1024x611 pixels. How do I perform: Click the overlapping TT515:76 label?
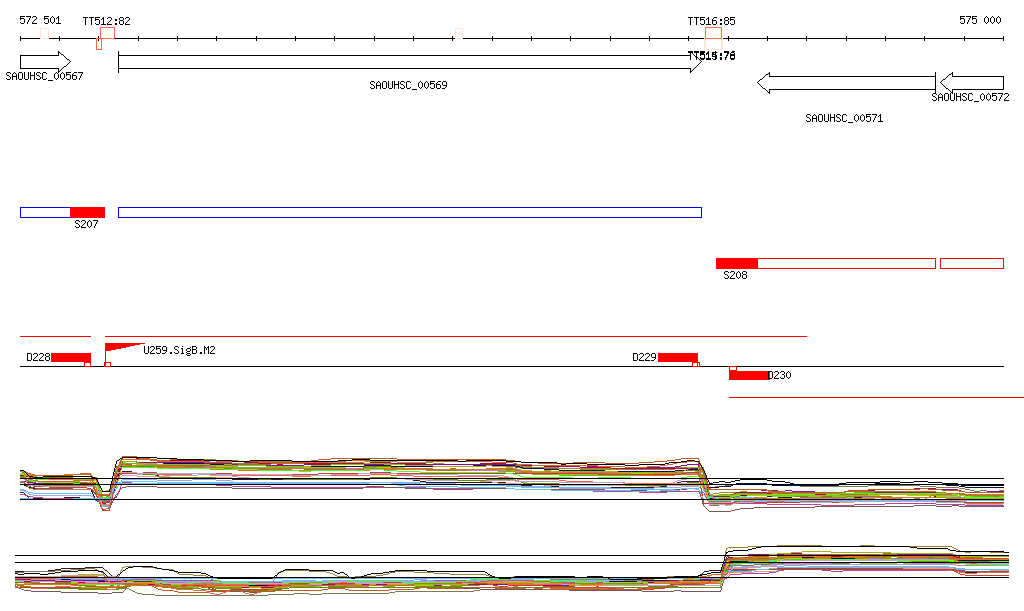click(x=711, y=56)
